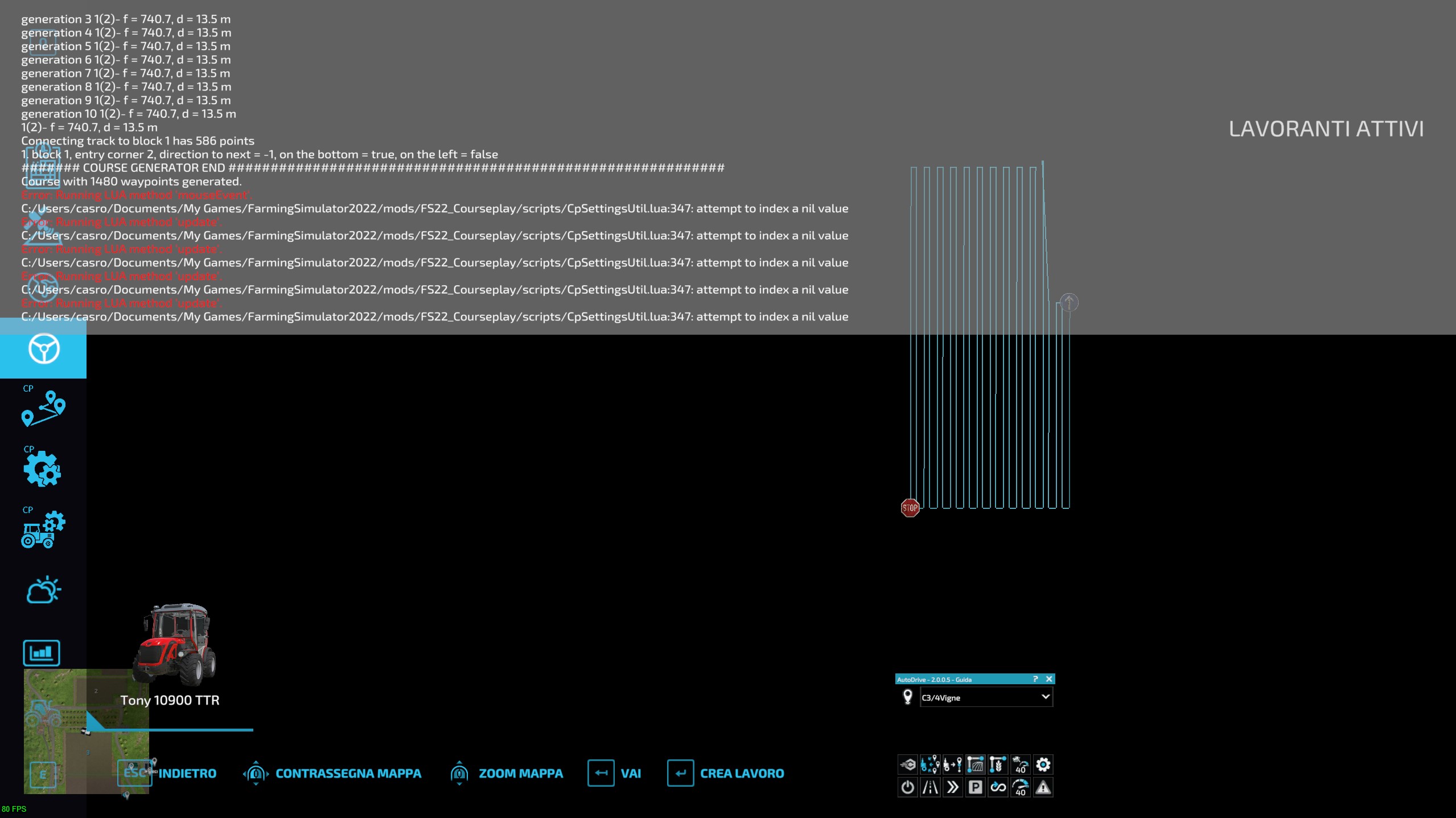
Task: Open the CP settings gears icon
Action: [x=43, y=470]
